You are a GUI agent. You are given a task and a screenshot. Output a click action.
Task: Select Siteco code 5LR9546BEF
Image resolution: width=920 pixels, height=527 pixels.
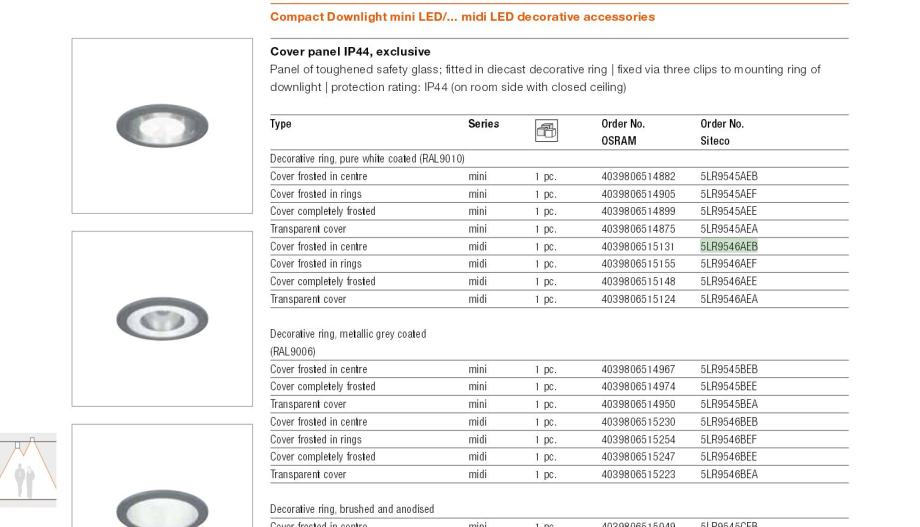point(728,440)
